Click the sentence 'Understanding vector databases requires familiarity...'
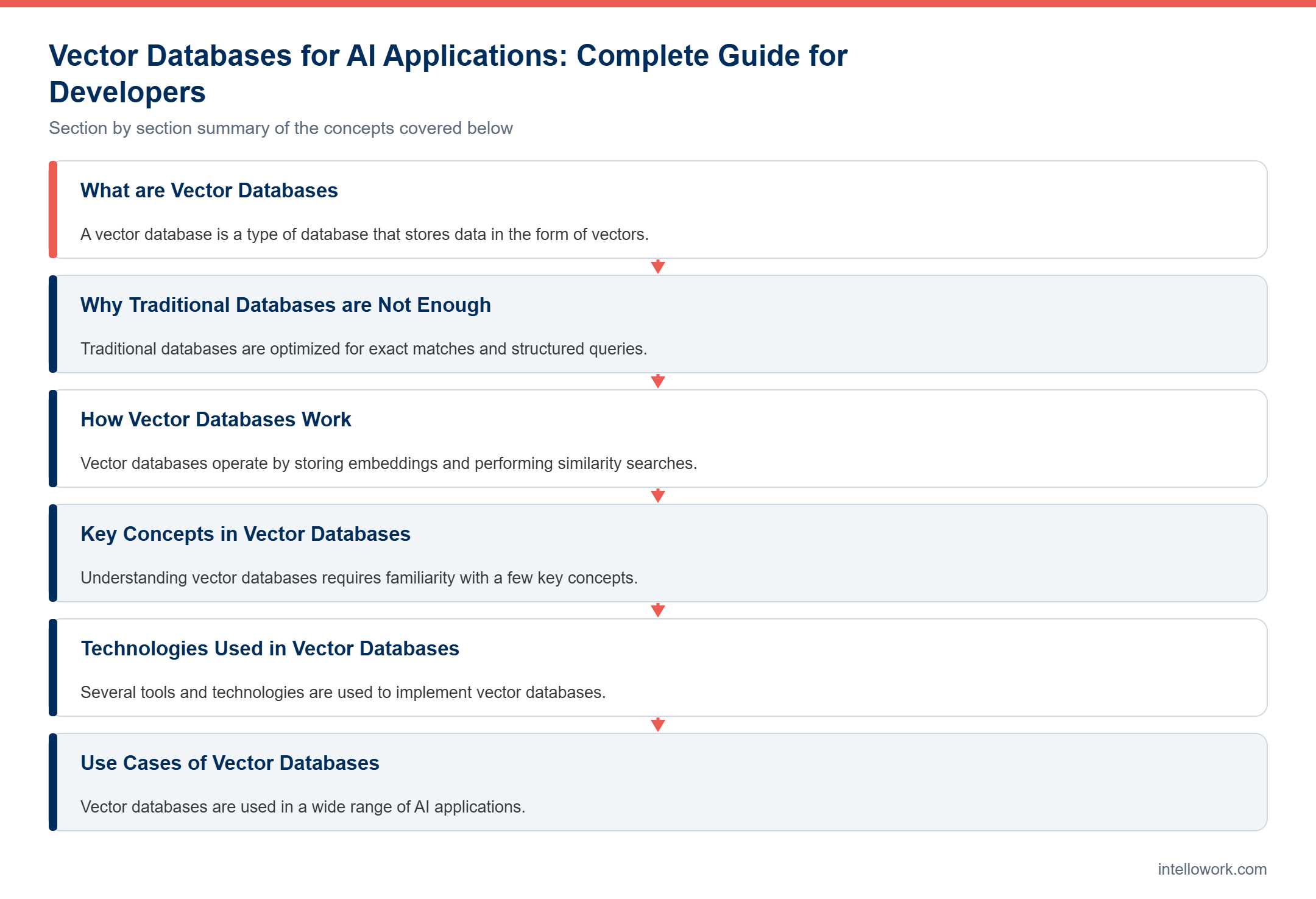1316x899 pixels. 359,578
